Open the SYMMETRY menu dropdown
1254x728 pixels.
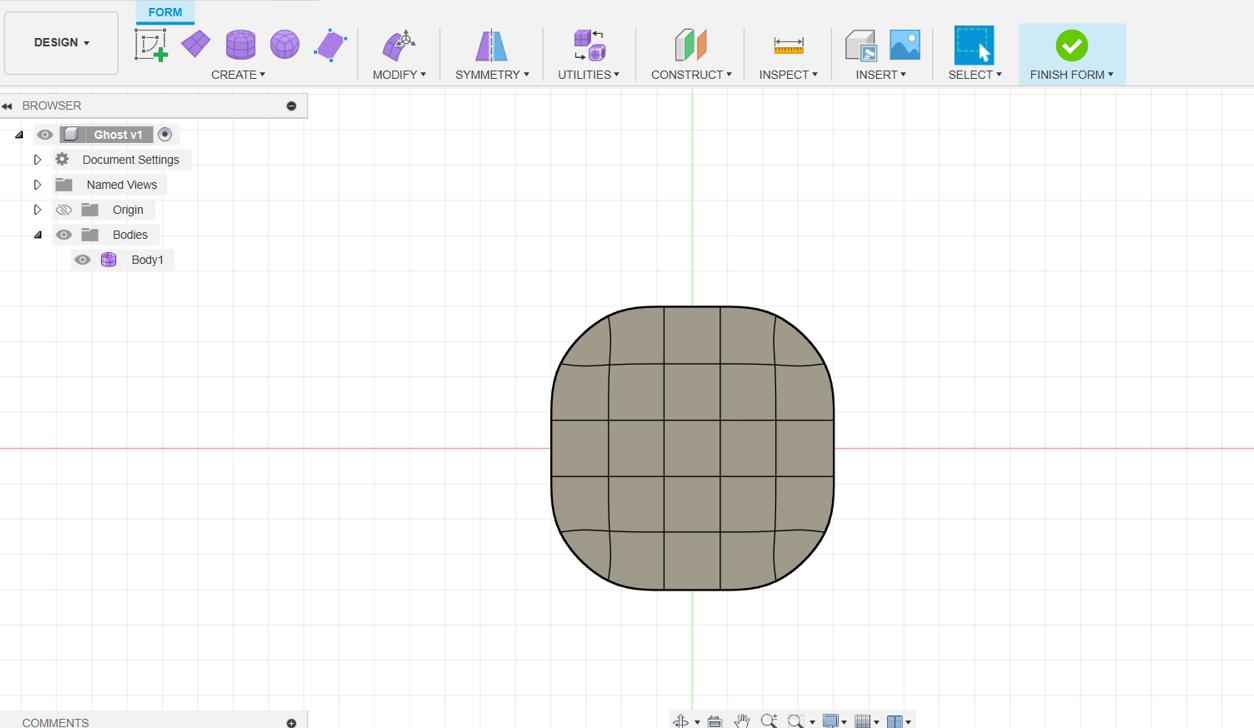[x=492, y=75]
